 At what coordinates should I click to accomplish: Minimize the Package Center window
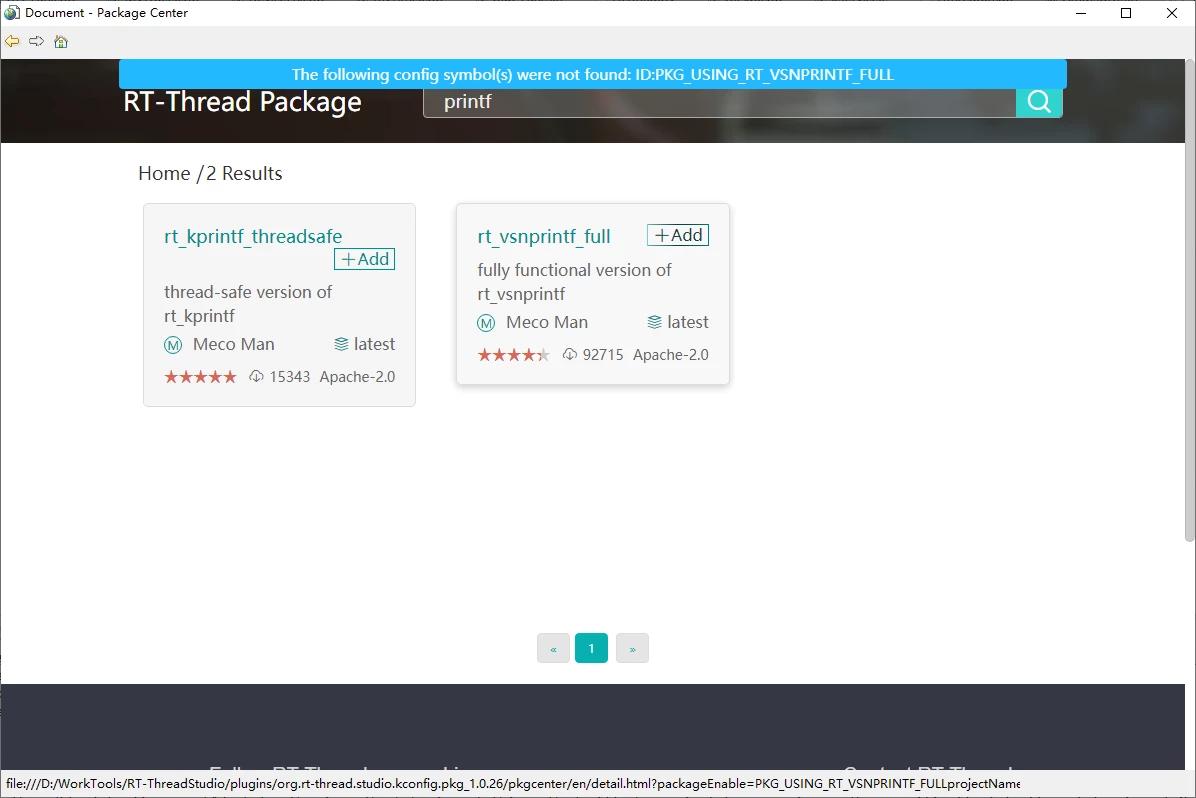(x=1081, y=13)
